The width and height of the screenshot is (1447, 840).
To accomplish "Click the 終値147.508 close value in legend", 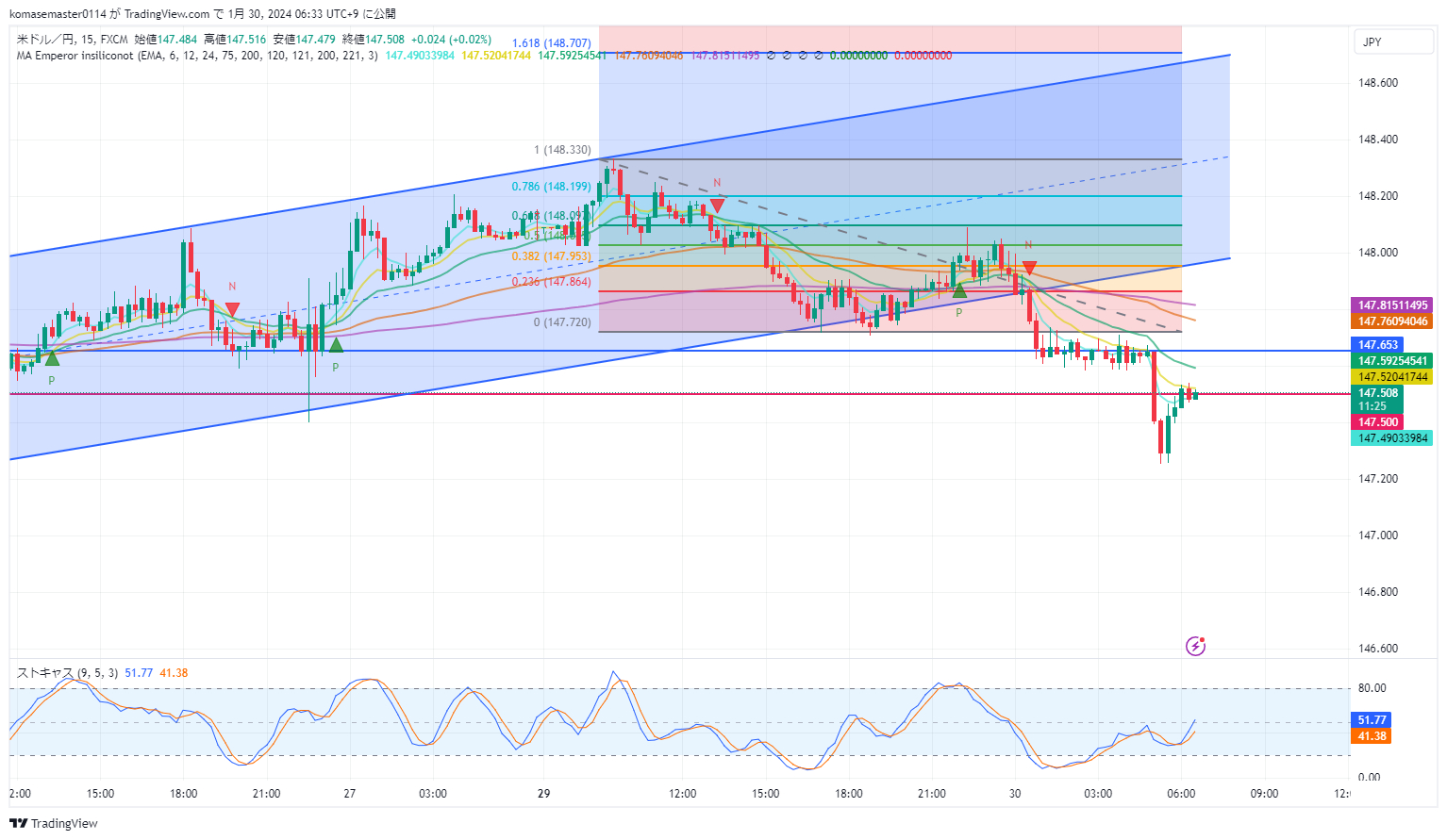I will pyautogui.click(x=373, y=40).
